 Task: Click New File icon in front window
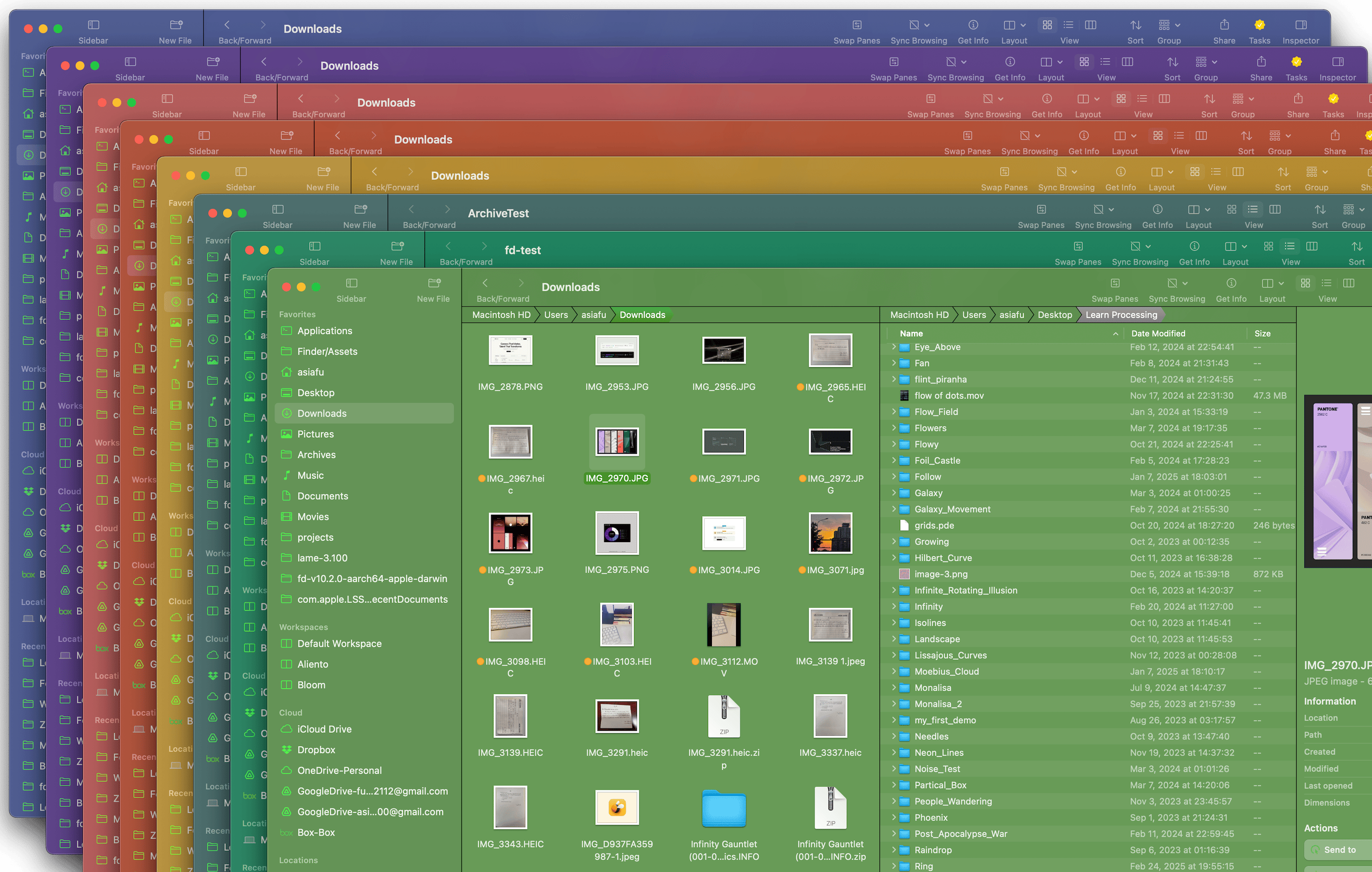pos(434,283)
